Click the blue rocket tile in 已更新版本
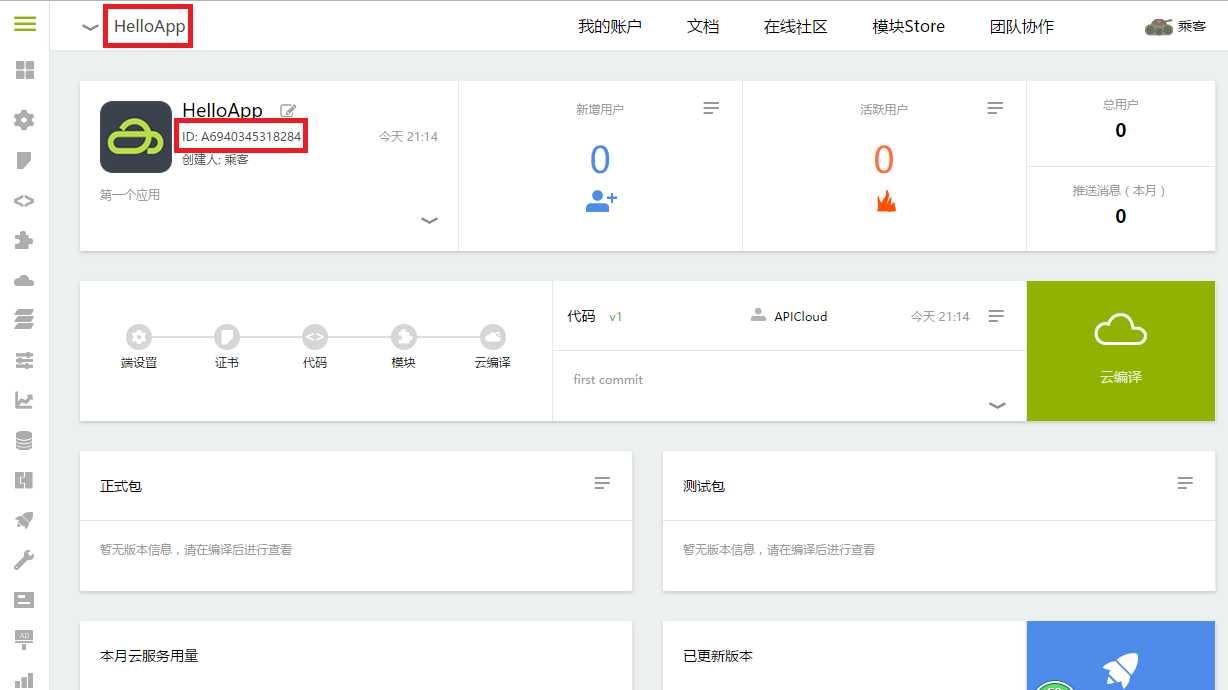This screenshot has height=690, width=1228. [x=1121, y=656]
